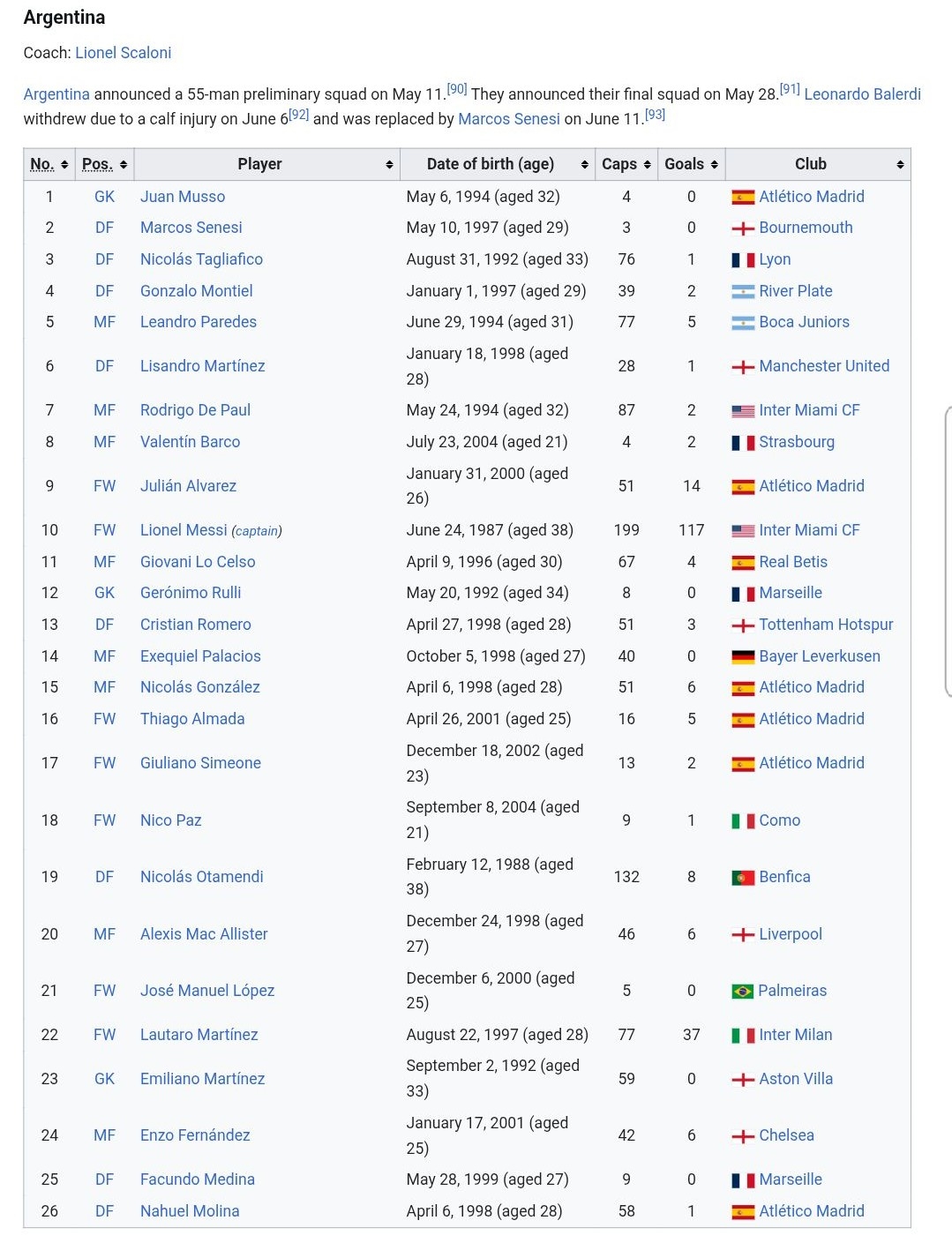The height and width of the screenshot is (1243, 952).
Task: Click the Club column sort arrows
Action: (x=900, y=165)
